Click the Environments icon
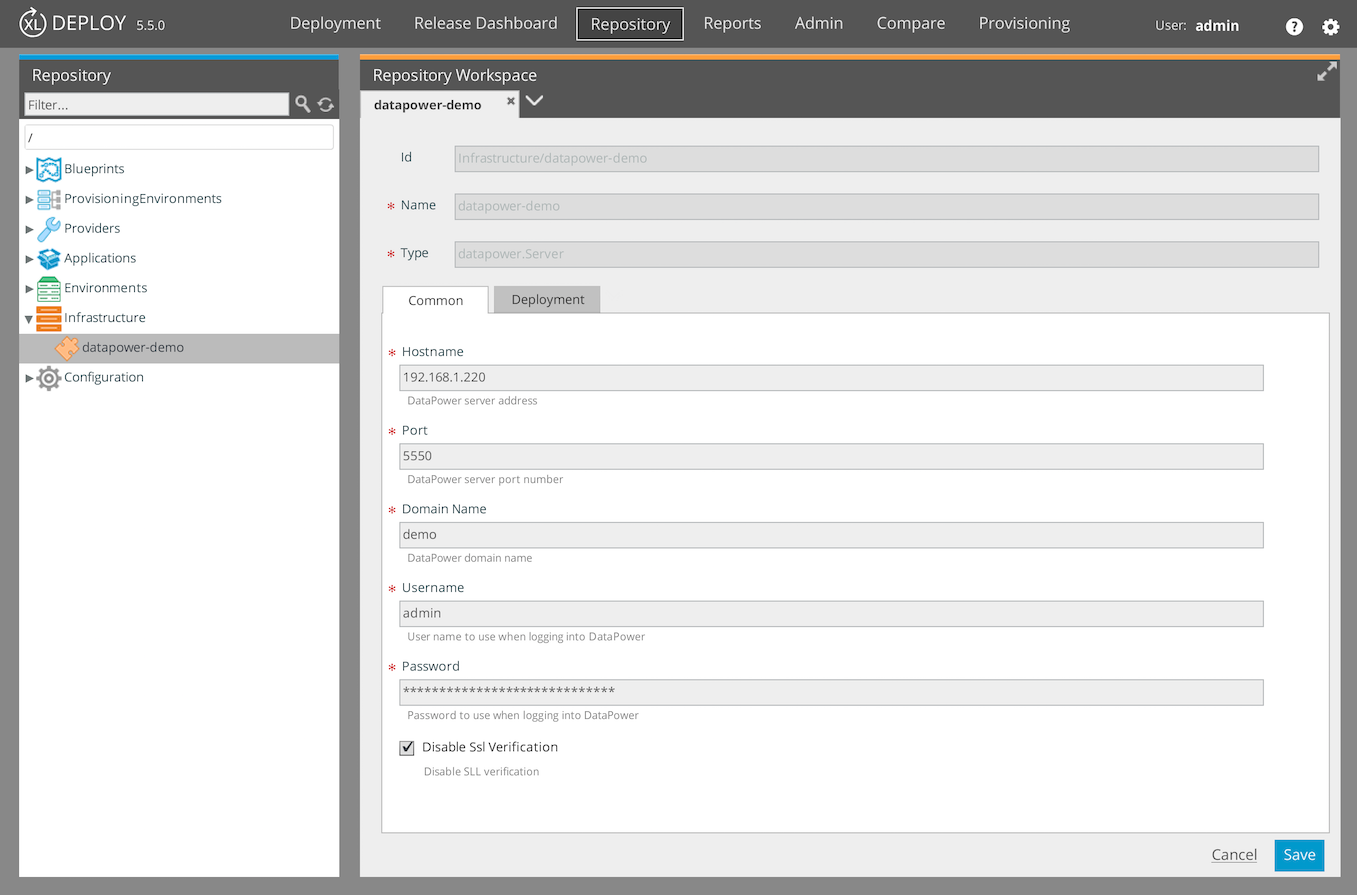 [49, 288]
